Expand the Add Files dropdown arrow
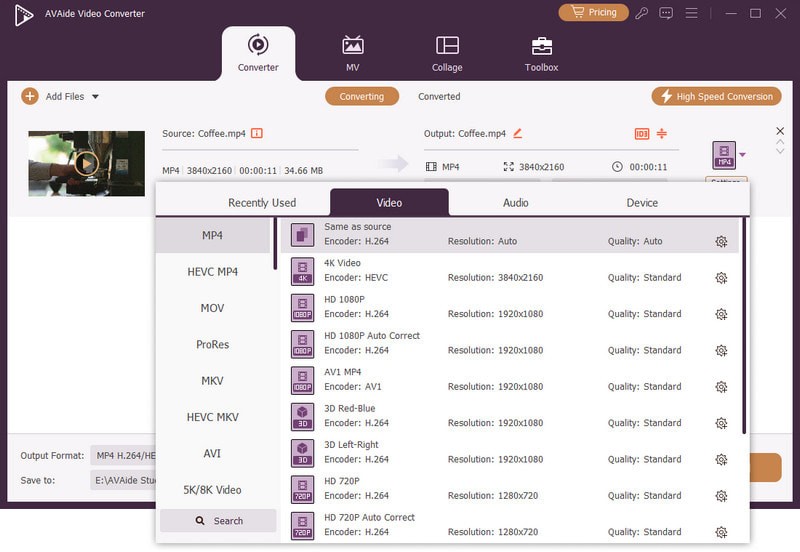Image resolution: width=800 pixels, height=552 pixels. click(x=95, y=96)
